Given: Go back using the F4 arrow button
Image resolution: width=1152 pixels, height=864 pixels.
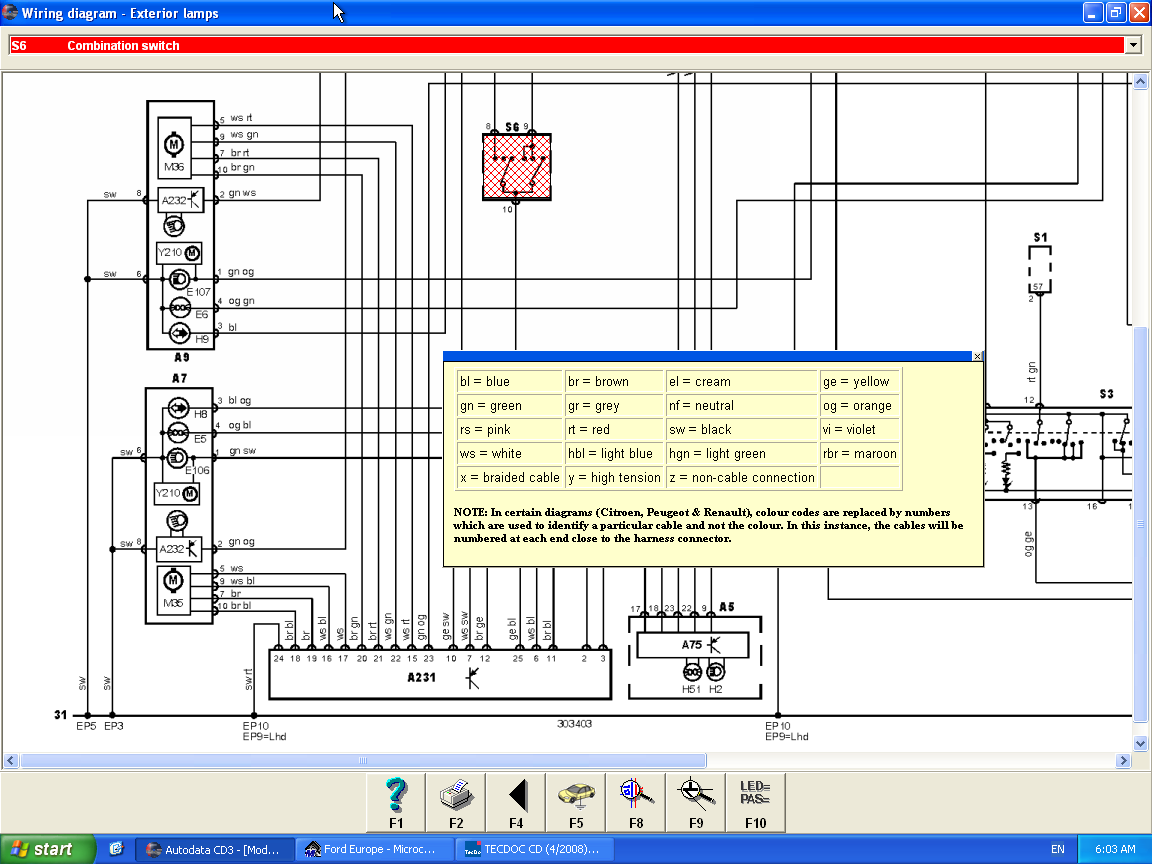Looking at the screenshot, I should (516, 802).
